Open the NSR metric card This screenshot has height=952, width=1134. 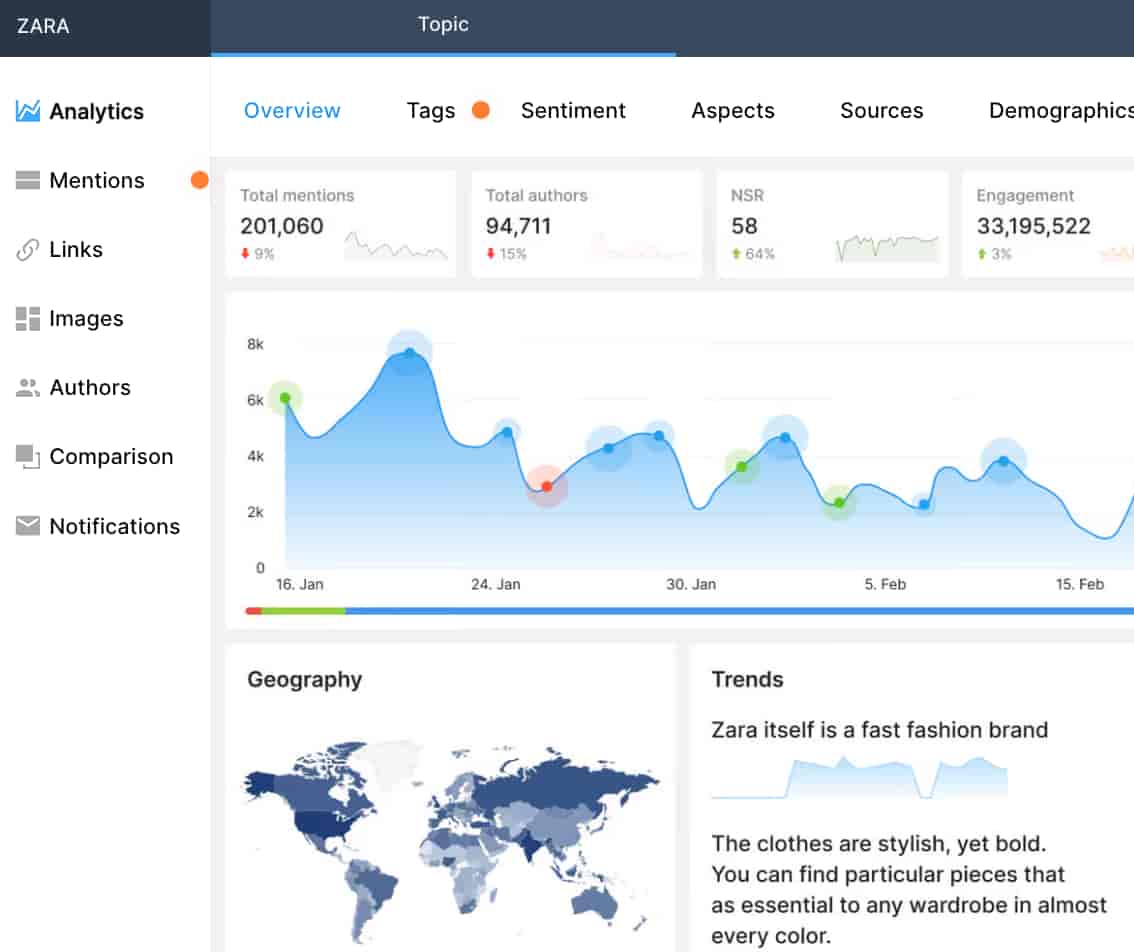[832, 224]
